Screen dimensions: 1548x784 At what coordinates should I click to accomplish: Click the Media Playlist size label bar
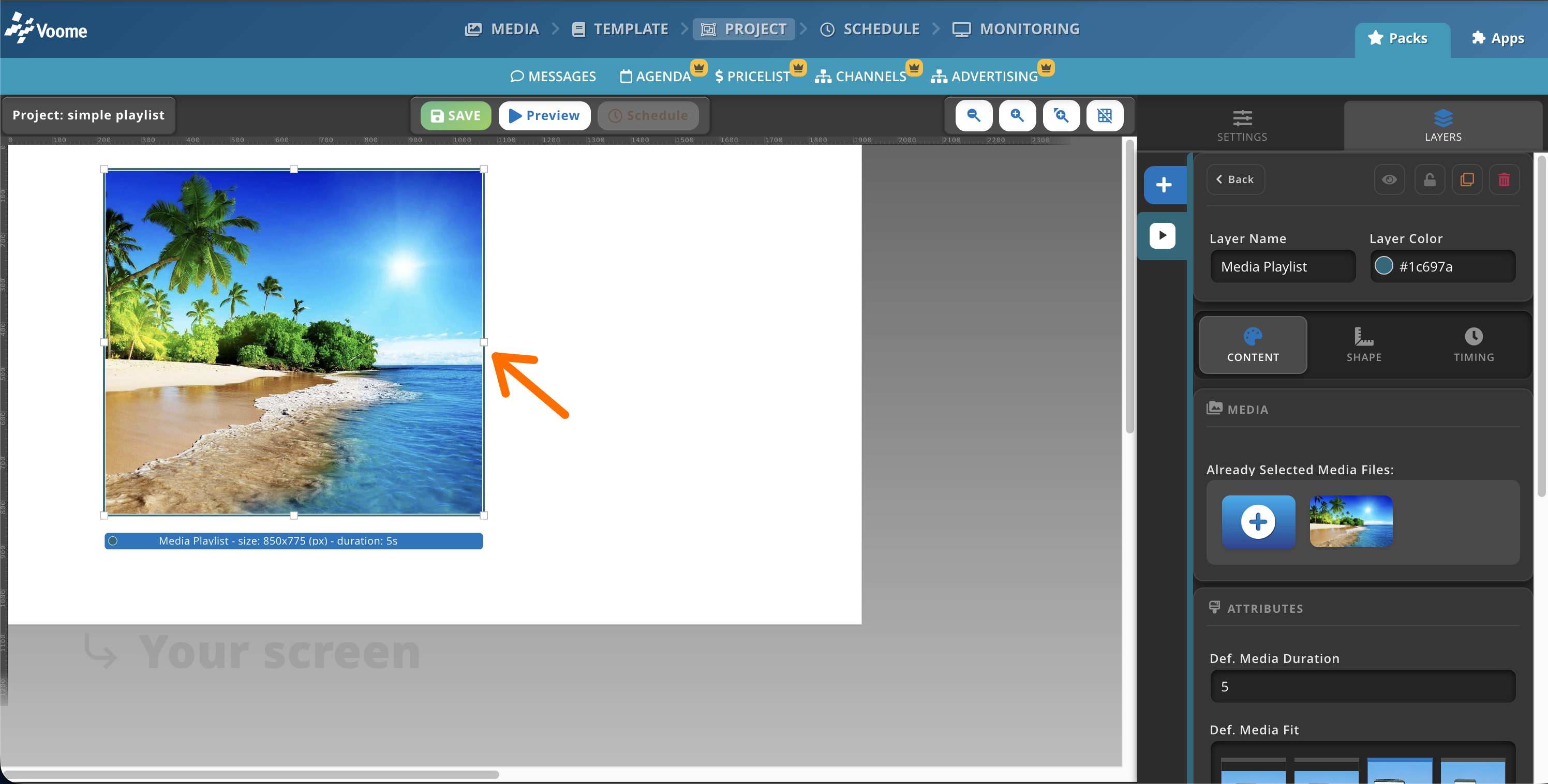click(x=294, y=541)
